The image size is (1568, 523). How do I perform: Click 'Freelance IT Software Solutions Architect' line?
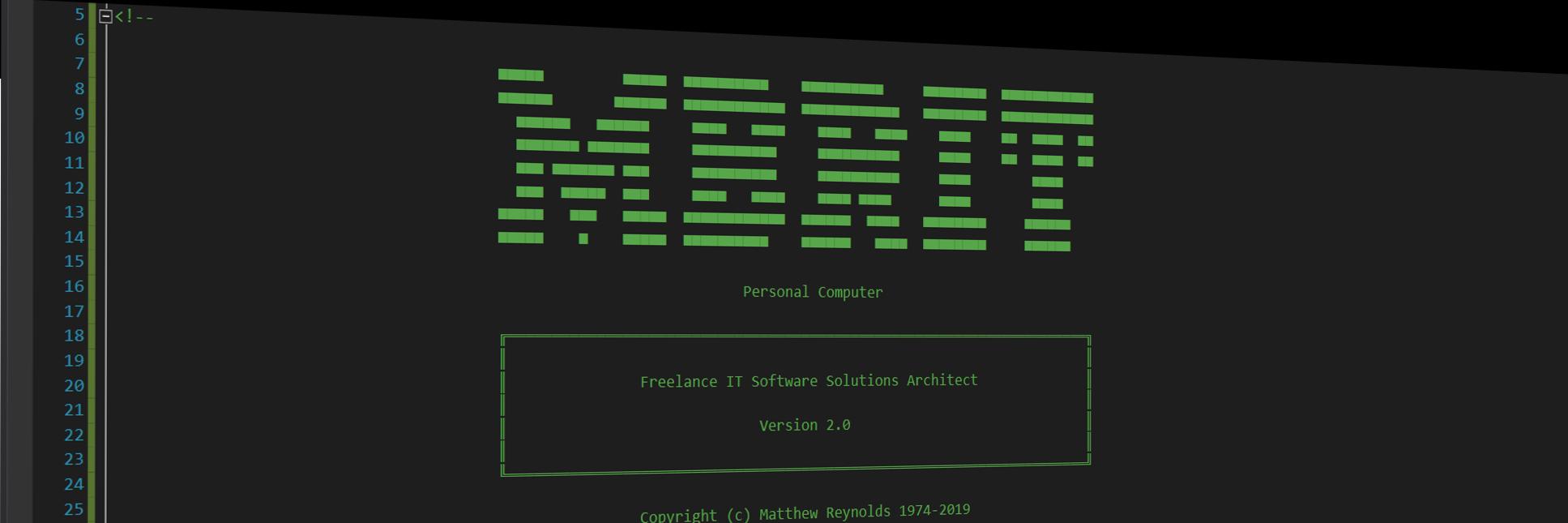[x=809, y=381]
